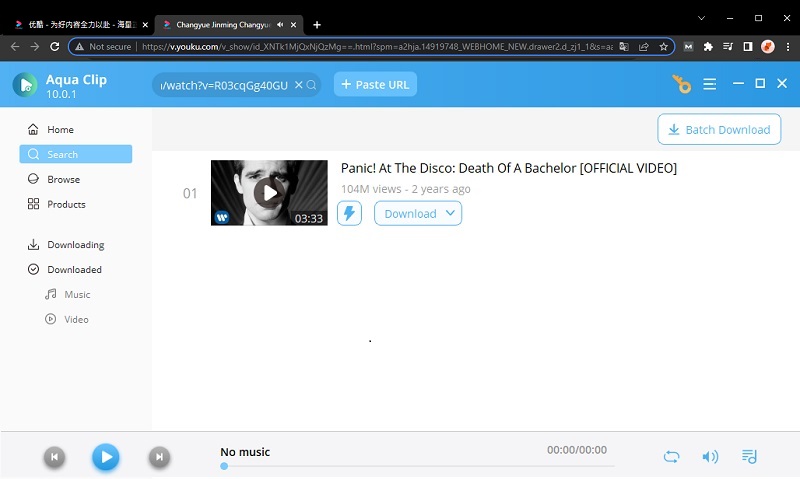800x479 pixels.
Task: Skip to next track
Action: 159,457
